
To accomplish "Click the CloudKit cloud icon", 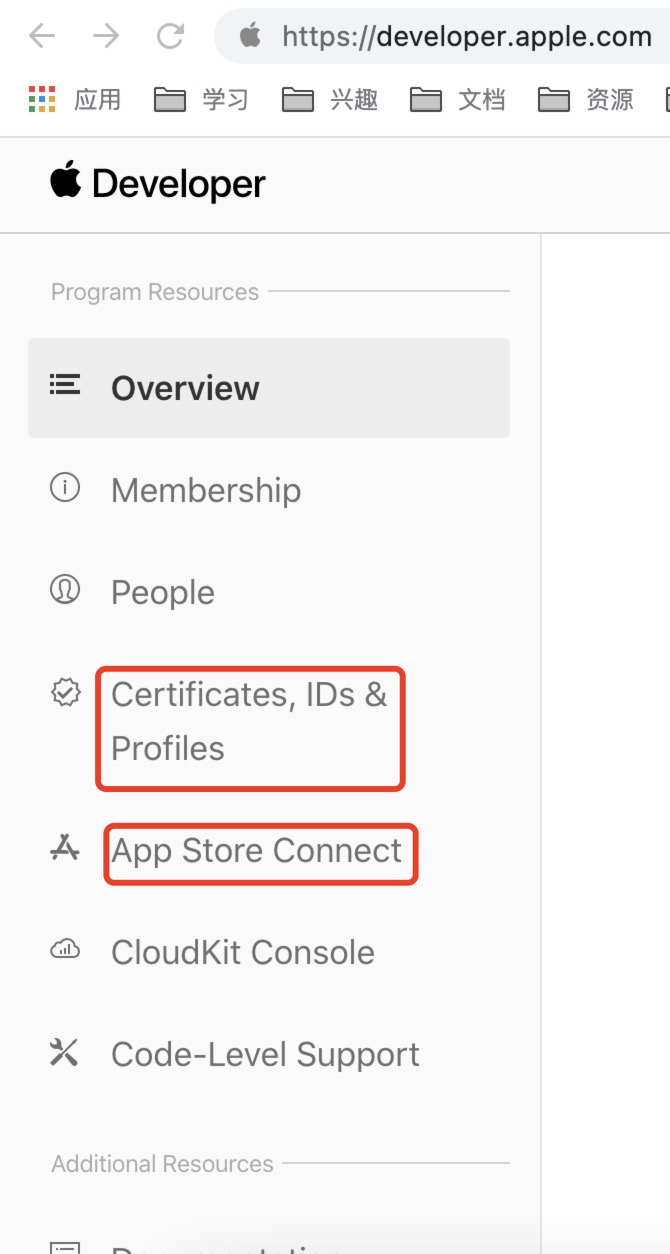I will point(65,950).
